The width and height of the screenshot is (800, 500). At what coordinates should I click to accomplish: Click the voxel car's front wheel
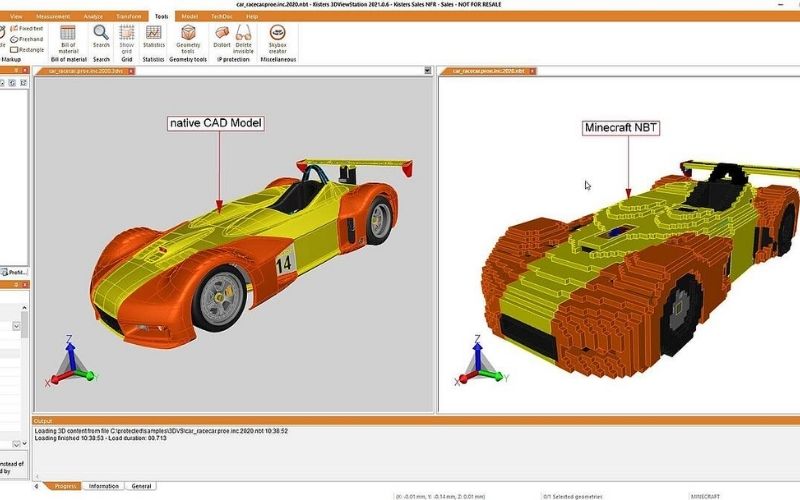click(x=681, y=315)
